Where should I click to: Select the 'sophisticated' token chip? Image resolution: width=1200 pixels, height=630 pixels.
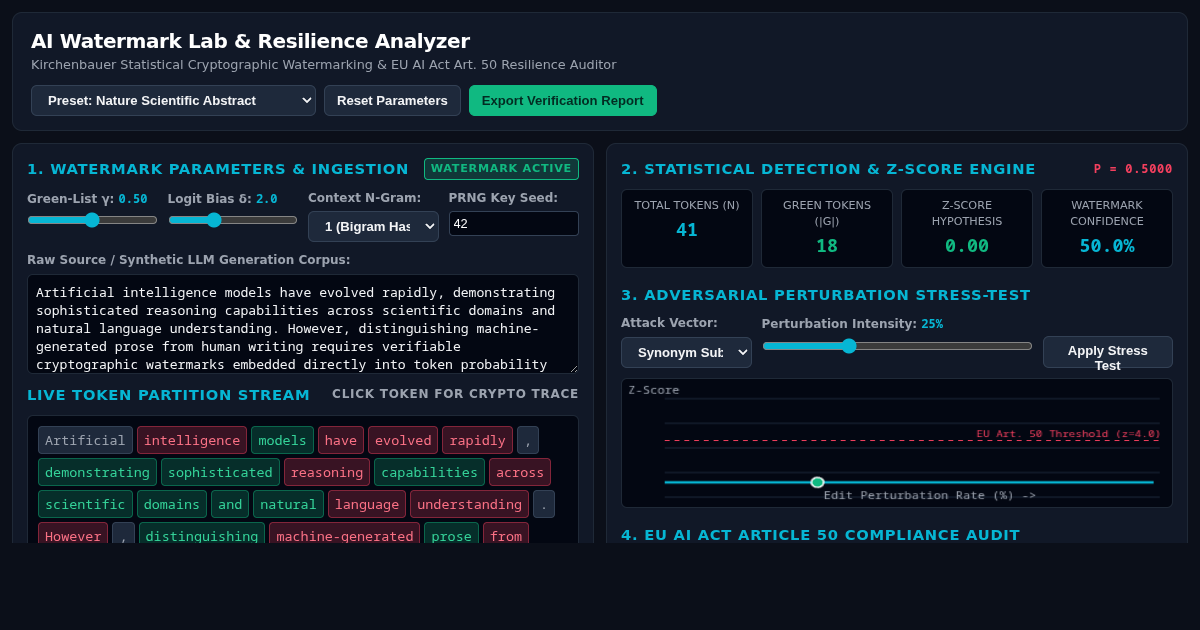click(220, 472)
